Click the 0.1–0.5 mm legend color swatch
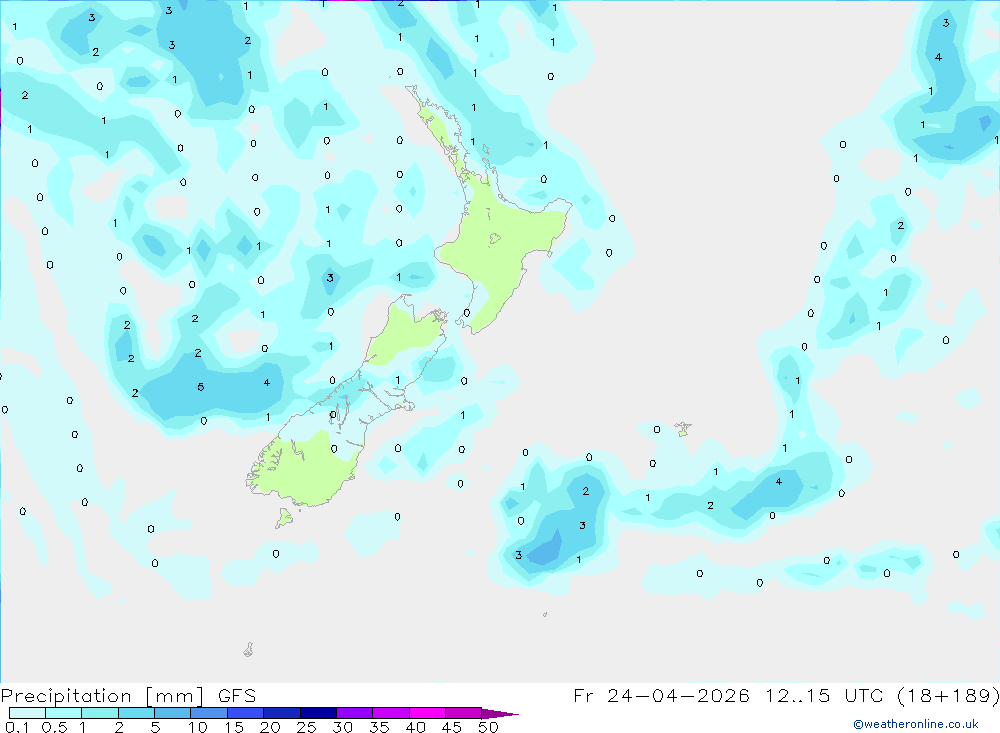 27,713
